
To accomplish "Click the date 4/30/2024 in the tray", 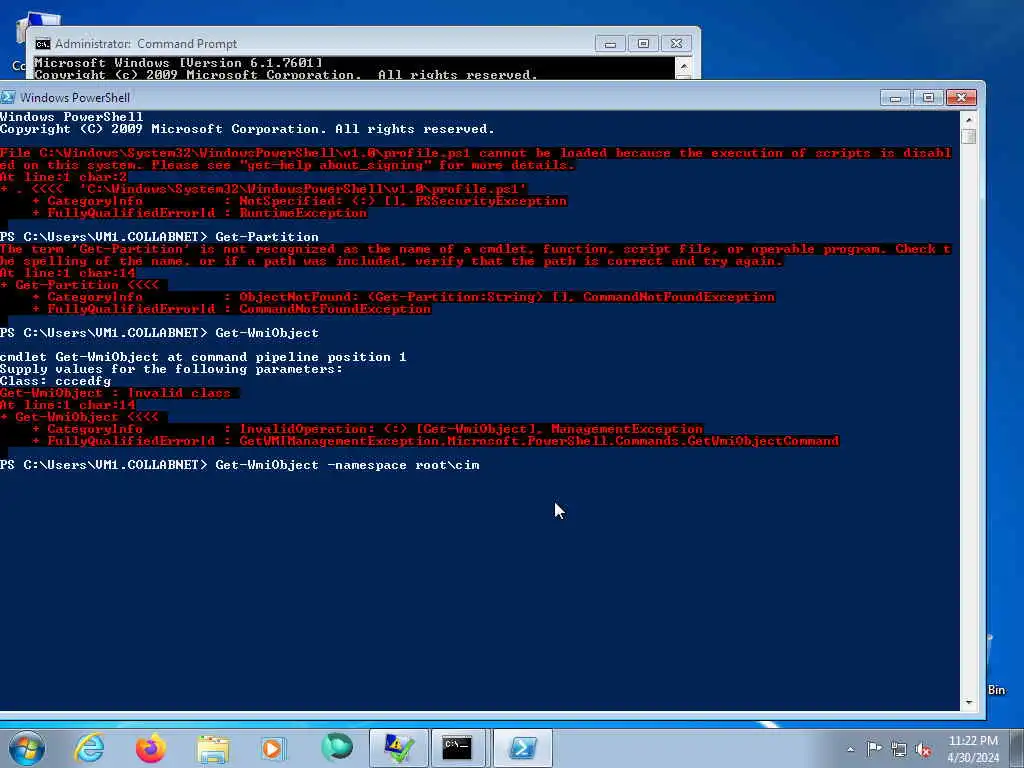I will click(973, 758).
